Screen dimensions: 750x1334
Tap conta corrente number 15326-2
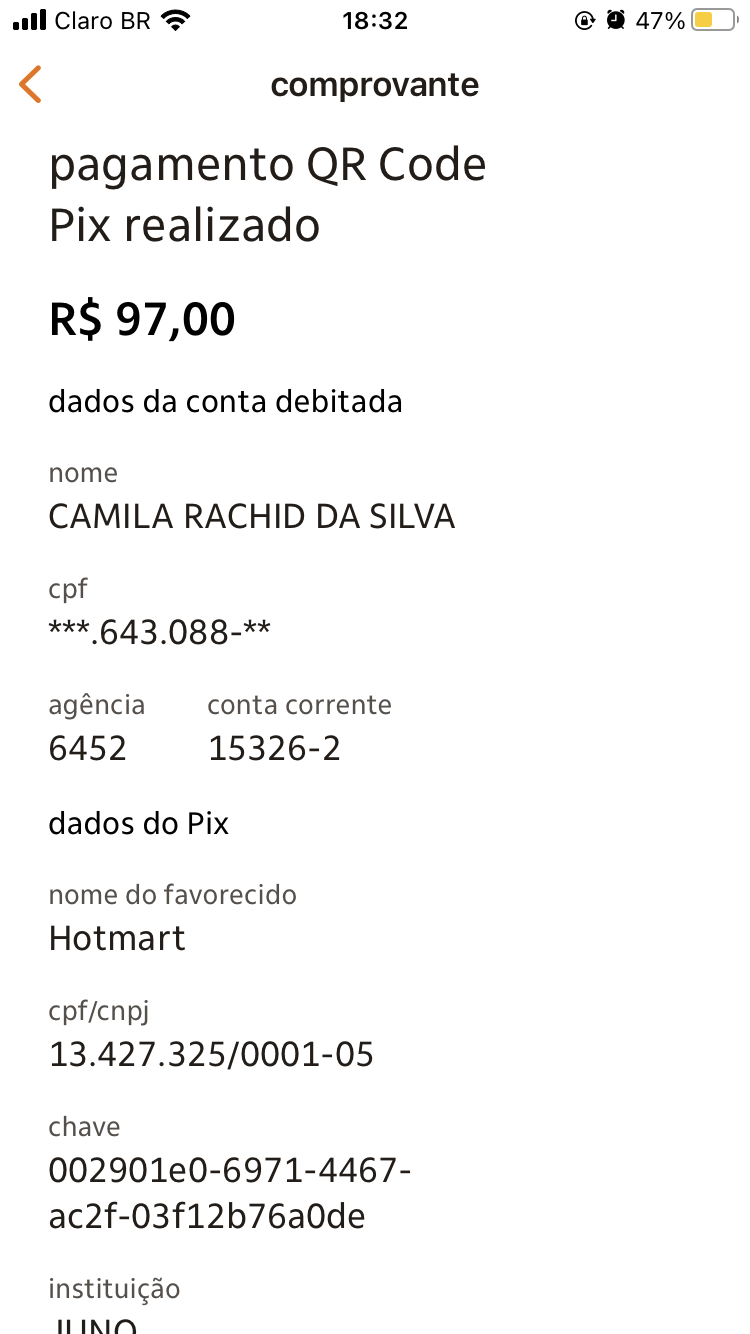(275, 748)
